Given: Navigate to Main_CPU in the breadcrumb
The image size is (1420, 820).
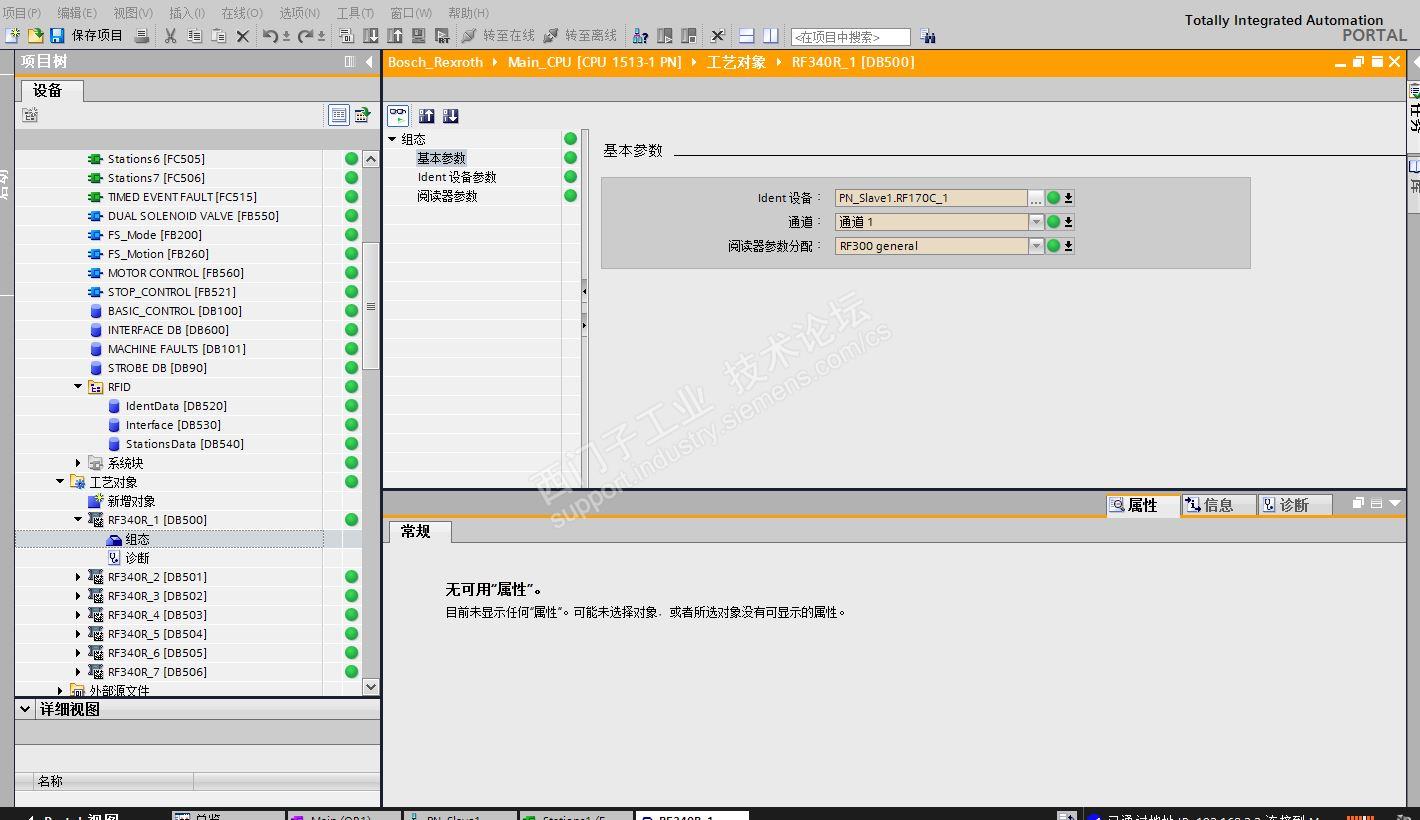Looking at the screenshot, I should [x=594, y=62].
